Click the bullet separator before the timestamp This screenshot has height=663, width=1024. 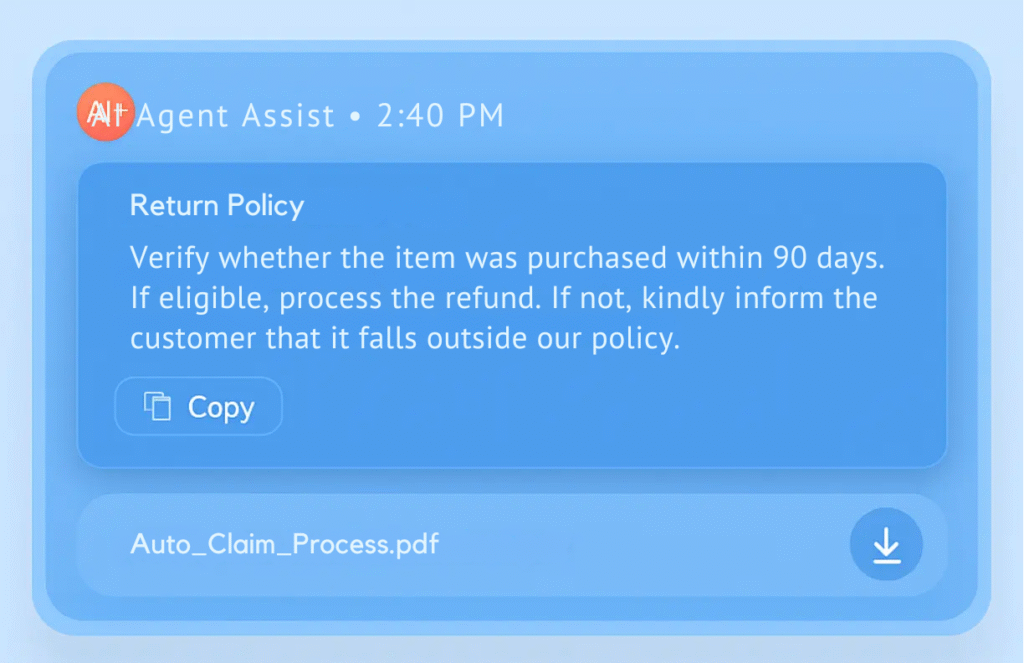coord(355,117)
